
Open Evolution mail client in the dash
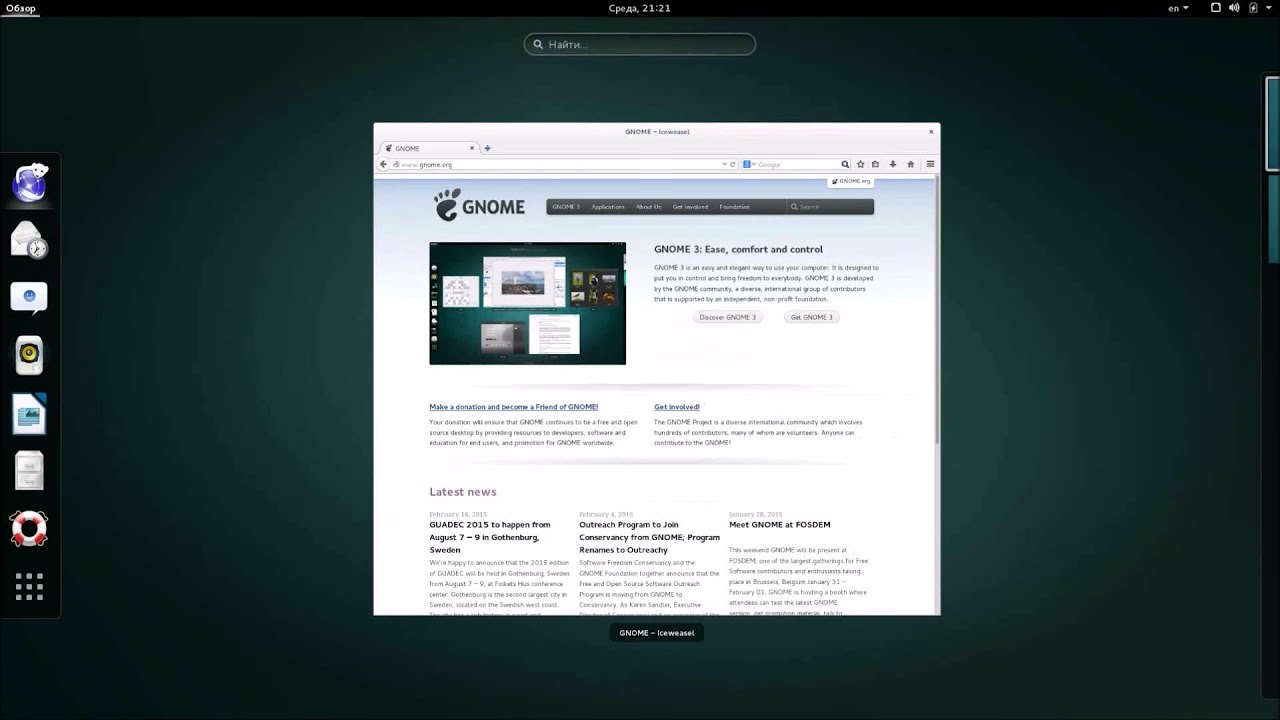30,240
